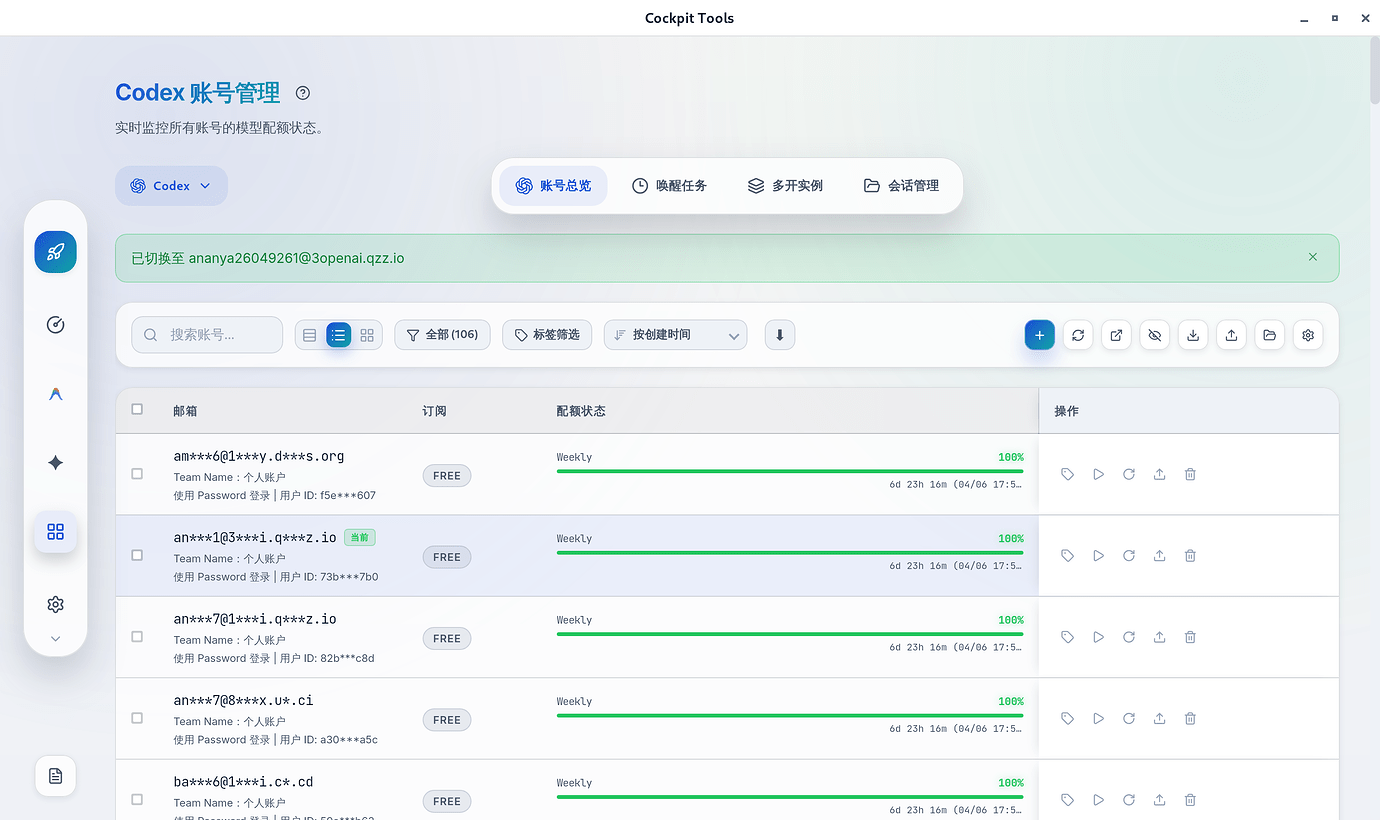Open the rocket launch sidebar icon
The width and height of the screenshot is (1380, 820).
(x=55, y=252)
